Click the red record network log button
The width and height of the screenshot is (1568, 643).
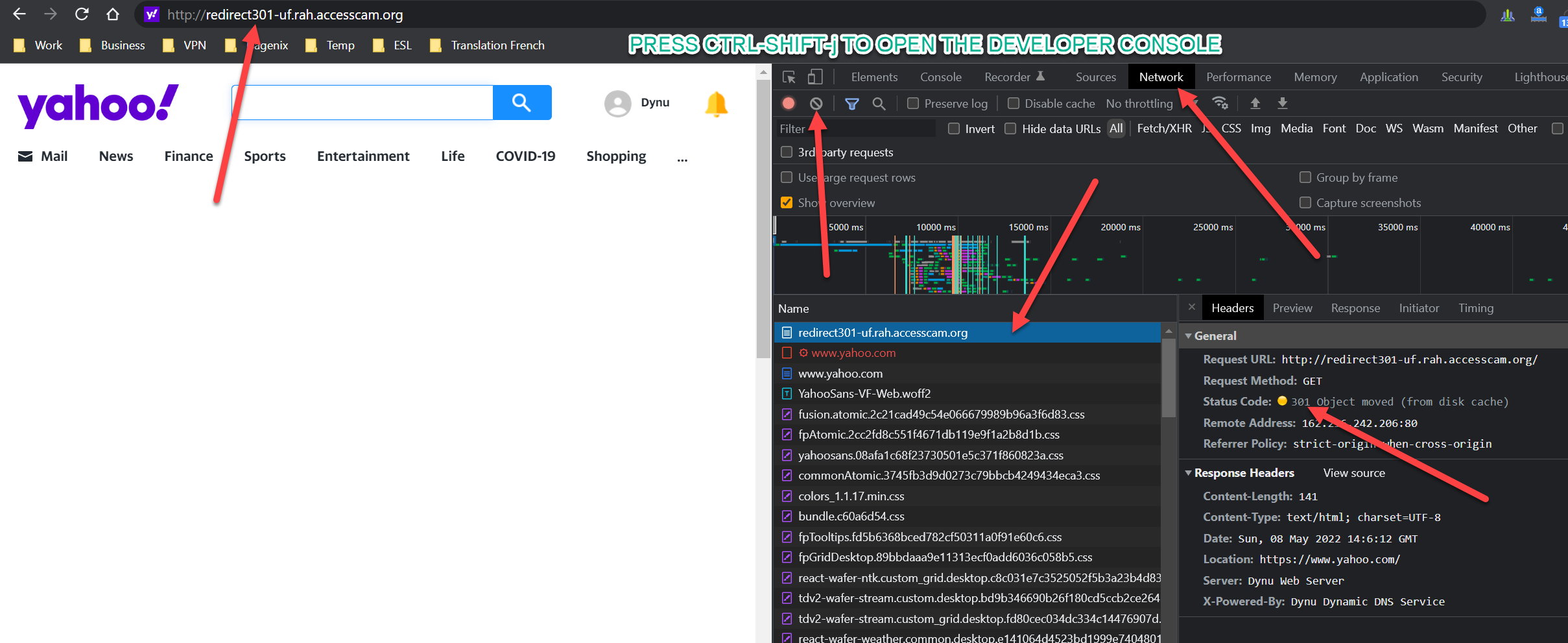pyautogui.click(x=789, y=103)
